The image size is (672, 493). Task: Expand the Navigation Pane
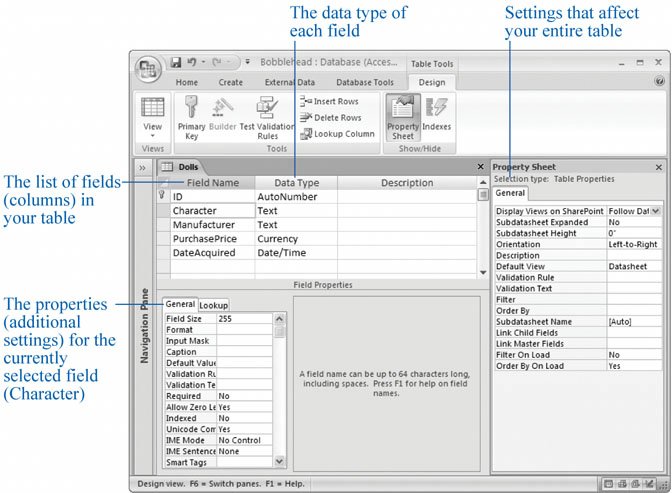(x=142, y=167)
